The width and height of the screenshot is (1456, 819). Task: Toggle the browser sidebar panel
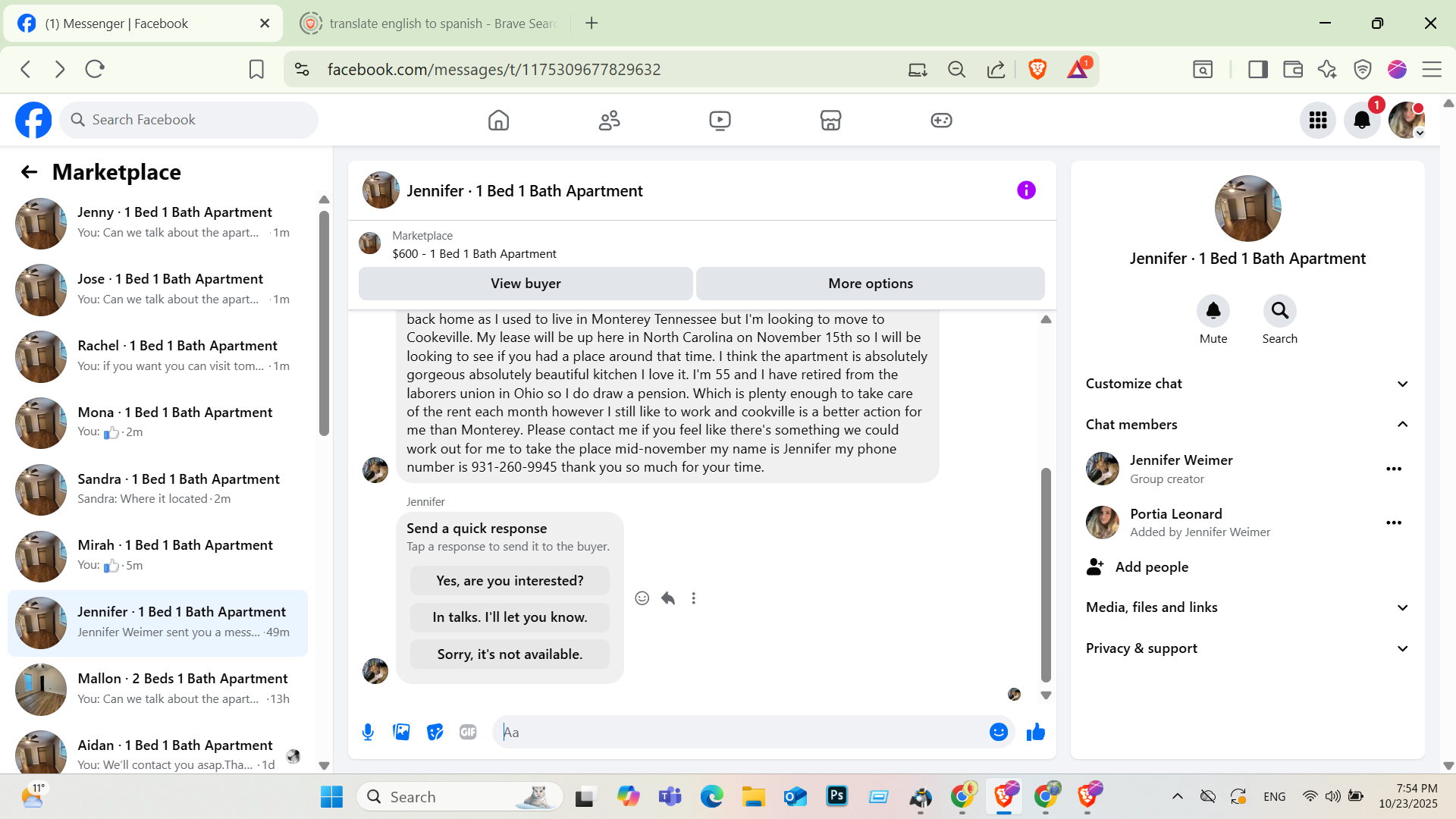point(1257,69)
